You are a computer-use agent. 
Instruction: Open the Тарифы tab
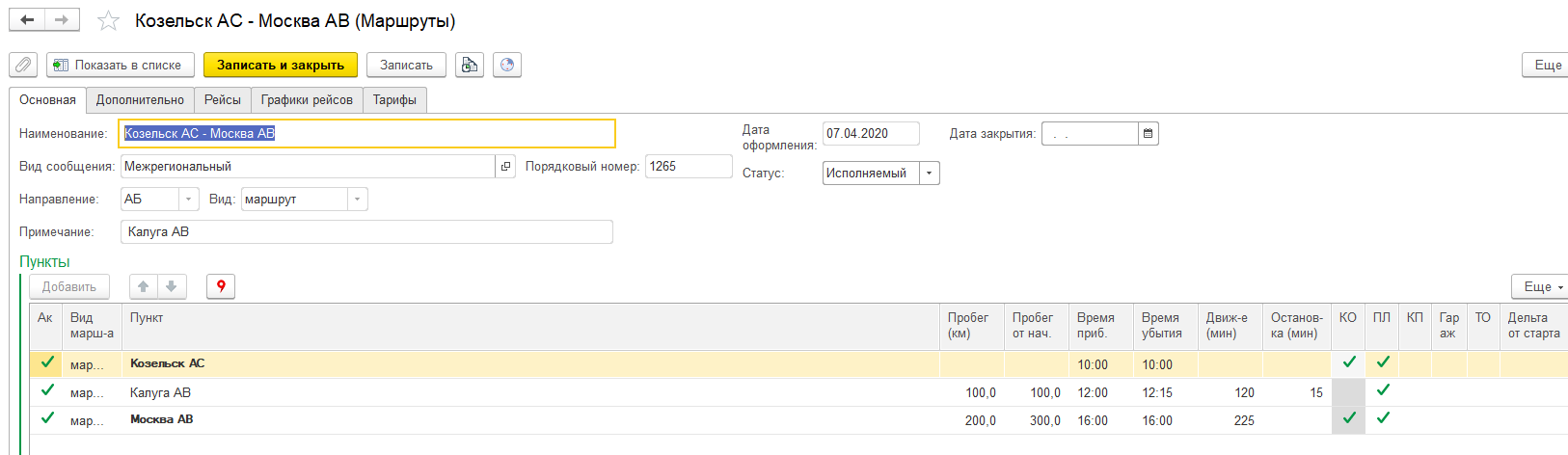coord(394,100)
